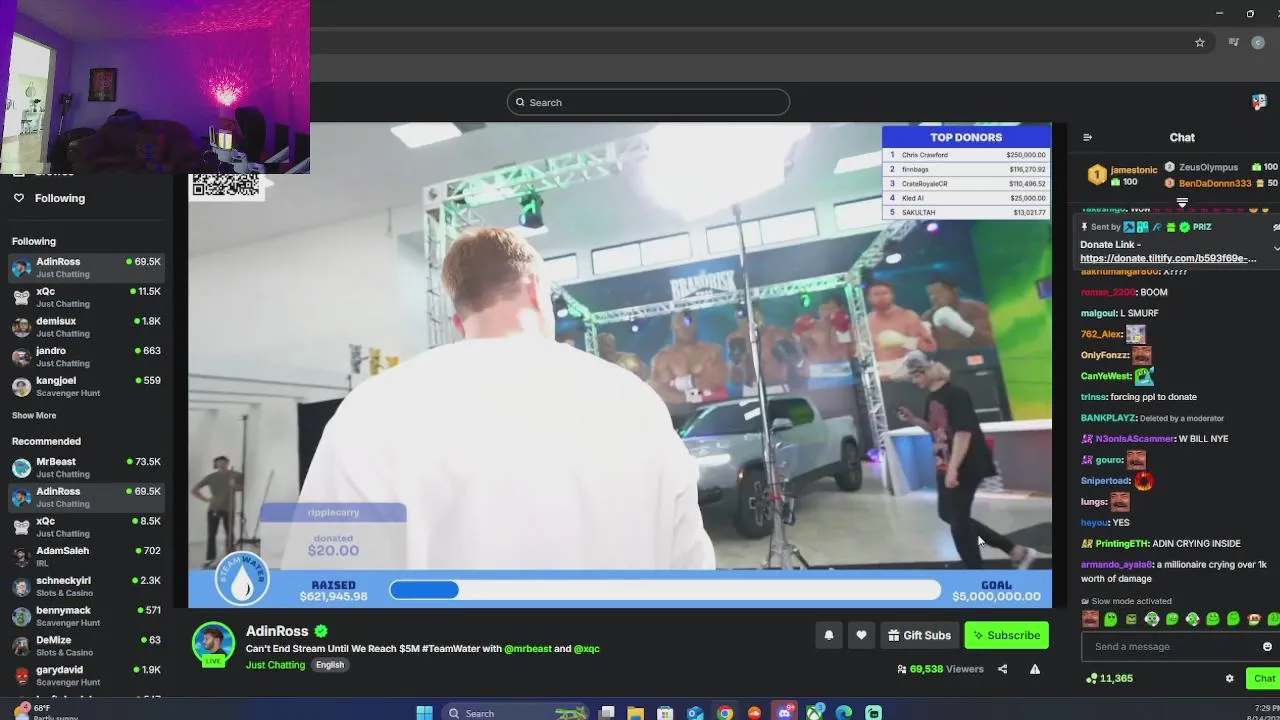
Task: Open PrintingETH username in chat
Action: [1124, 544]
